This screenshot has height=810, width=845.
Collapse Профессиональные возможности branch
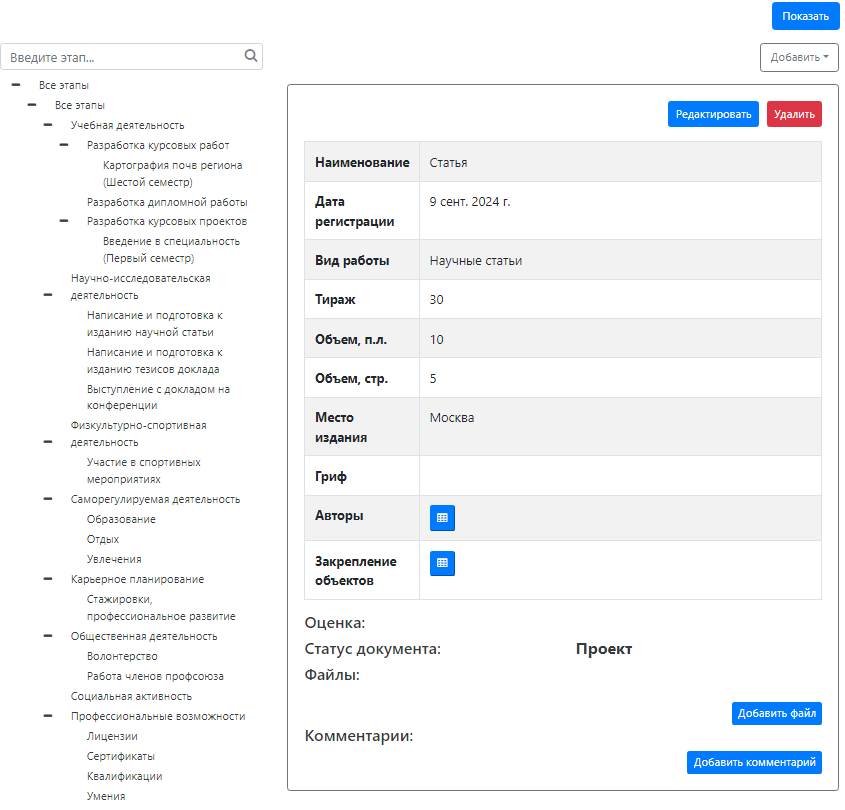(x=48, y=716)
